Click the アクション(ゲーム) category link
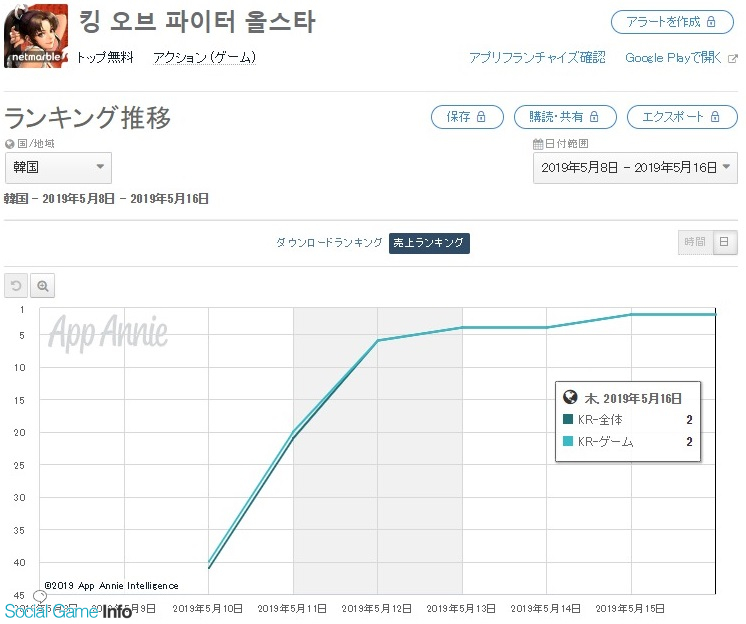746x624 pixels. pos(205,58)
